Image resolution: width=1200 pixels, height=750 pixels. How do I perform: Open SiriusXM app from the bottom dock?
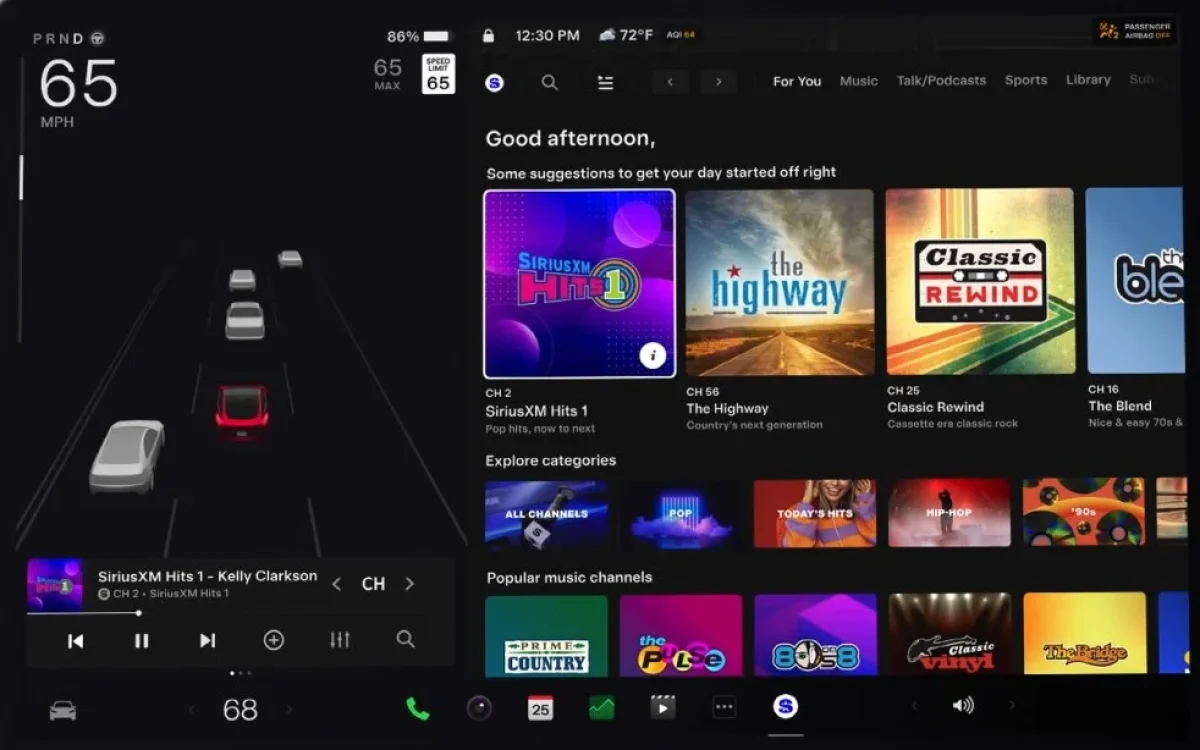click(786, 707)
